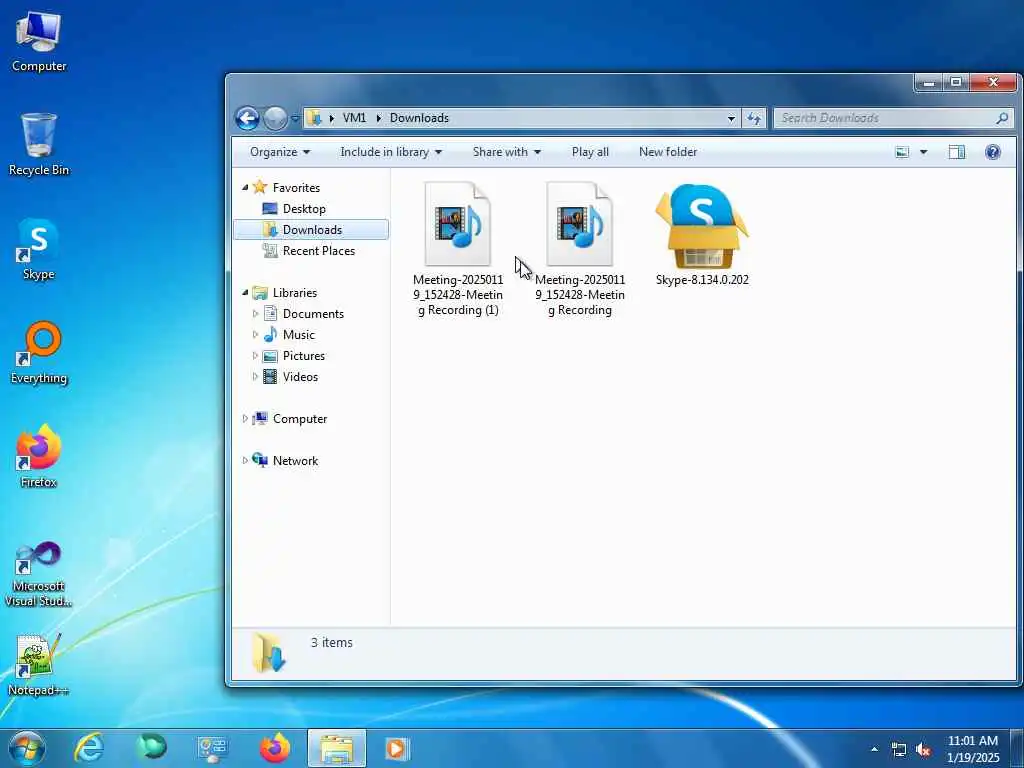The height and width of the screenshot is (768, 1024).
Task: Click the search magnifier icon
Action: pyautogui.click(x=1002, y=118)
